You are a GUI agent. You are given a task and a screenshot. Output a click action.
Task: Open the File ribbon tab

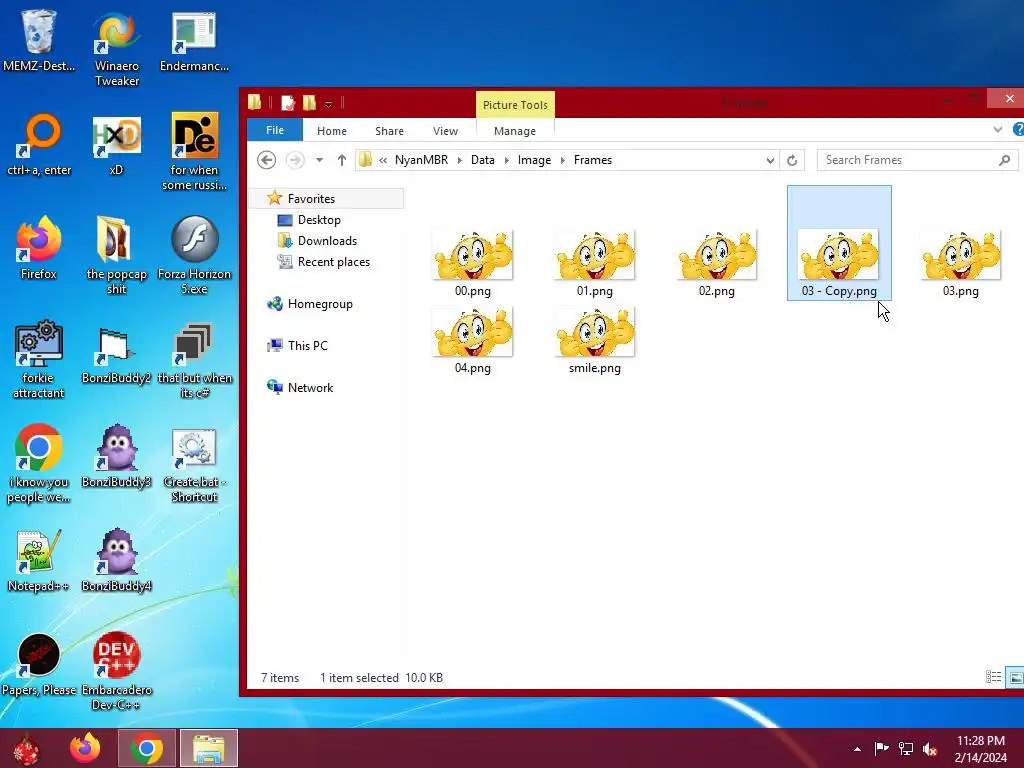click(x=275, y=130)
